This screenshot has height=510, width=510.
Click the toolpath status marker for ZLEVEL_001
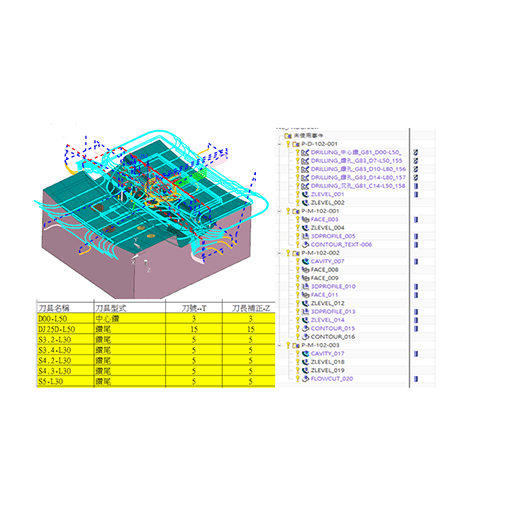pos(416,194)
